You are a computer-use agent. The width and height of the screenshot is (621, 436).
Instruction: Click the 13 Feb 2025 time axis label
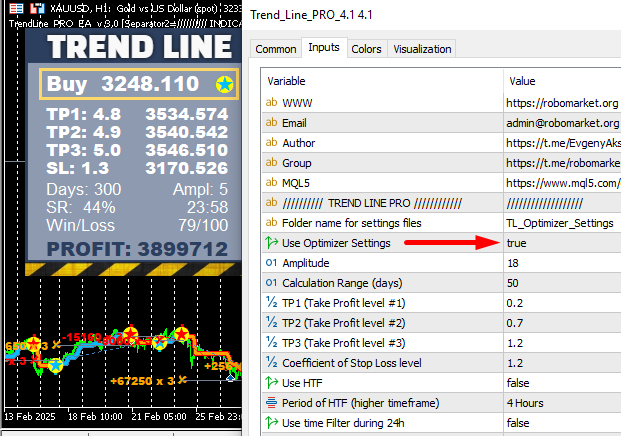(x=30, y=417)
